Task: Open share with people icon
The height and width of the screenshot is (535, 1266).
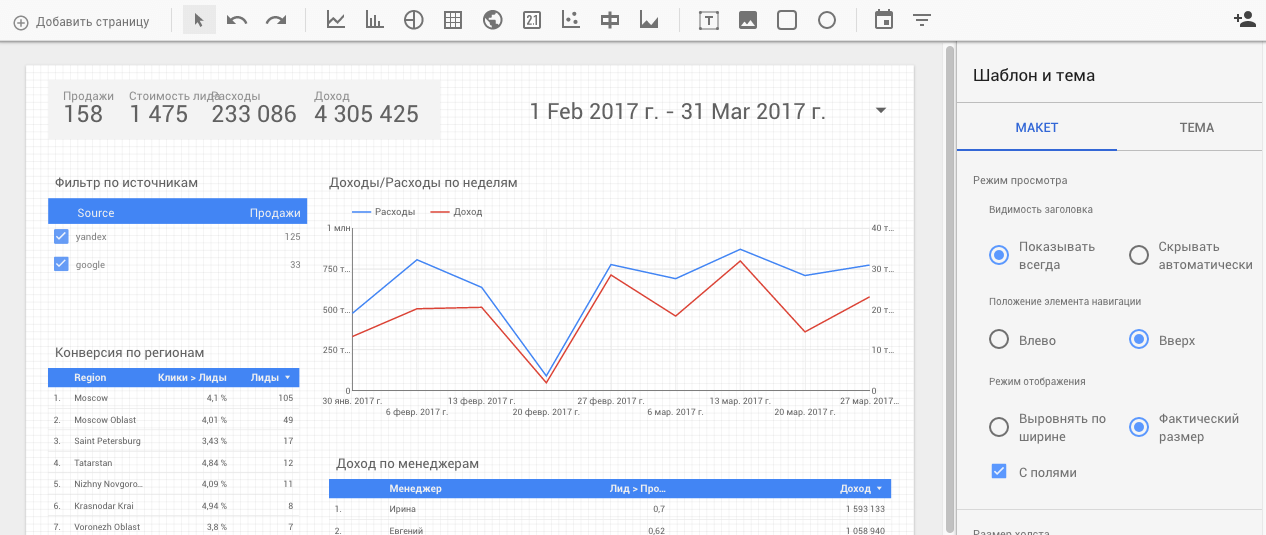Action: coord(1244,20)
